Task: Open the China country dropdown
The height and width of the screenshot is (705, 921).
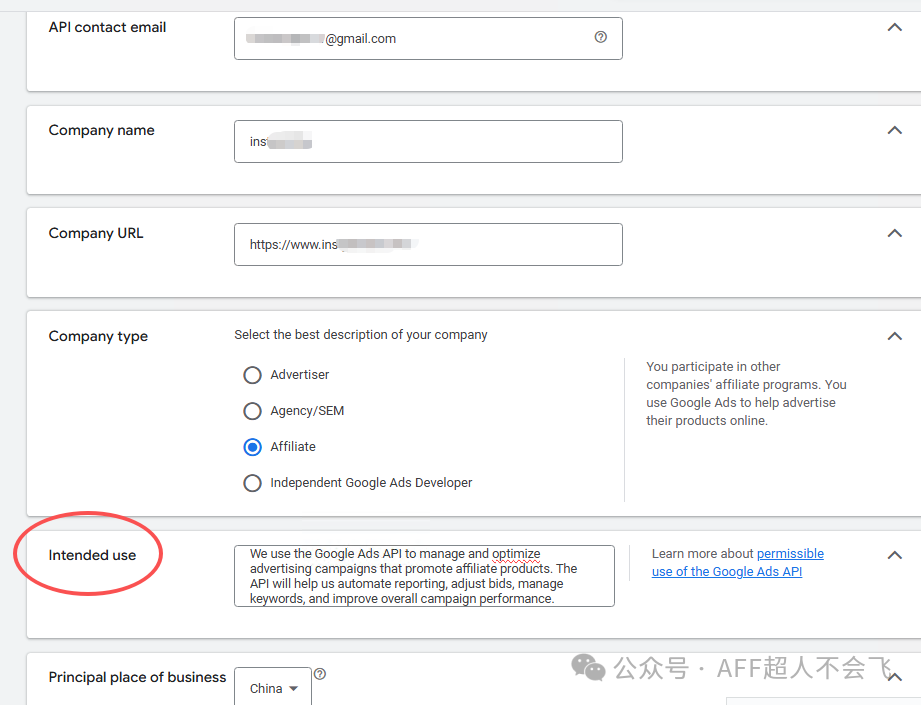Action: point(273,687)
